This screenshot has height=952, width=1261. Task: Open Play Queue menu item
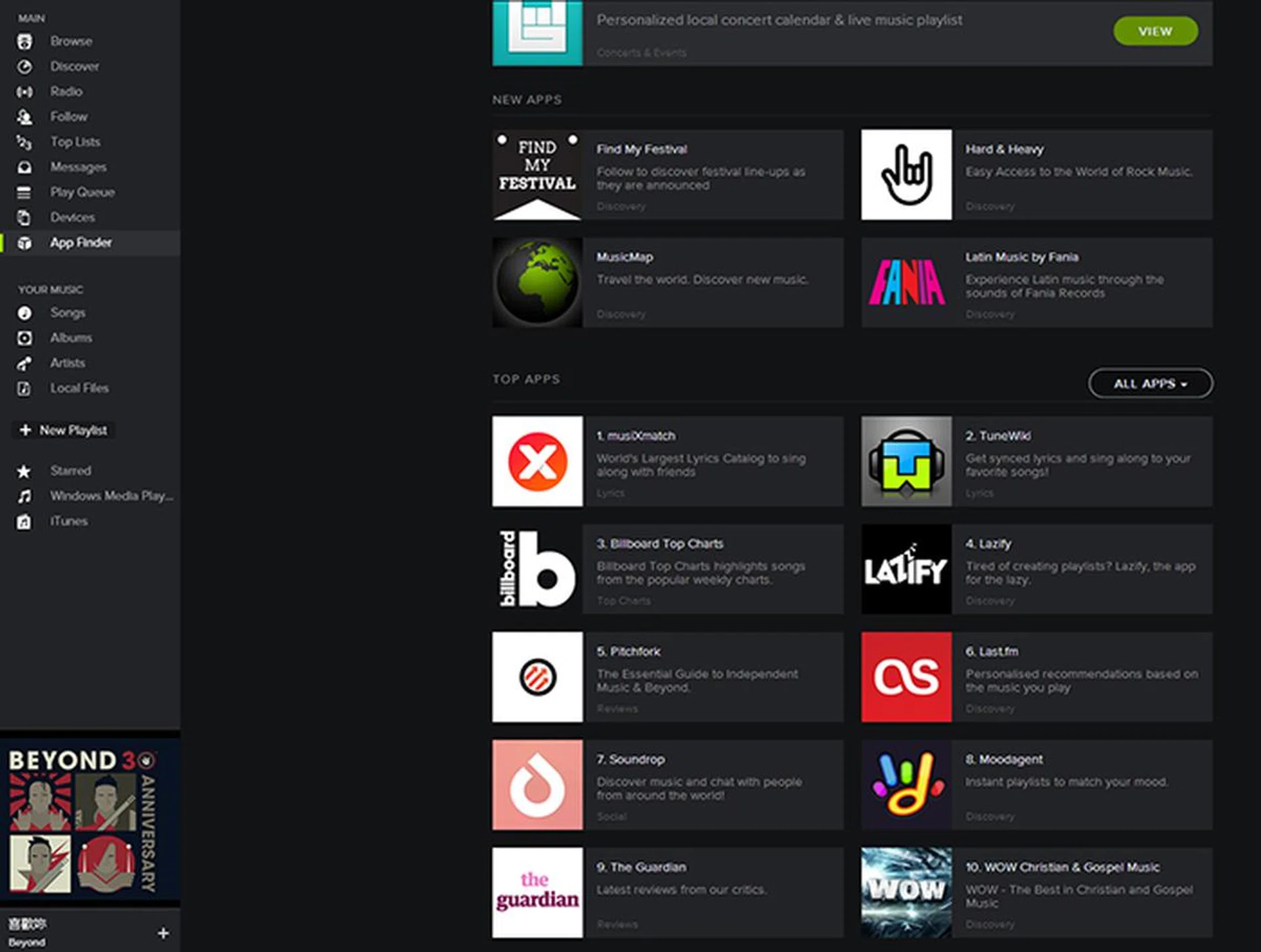click(x=82, y=192)
